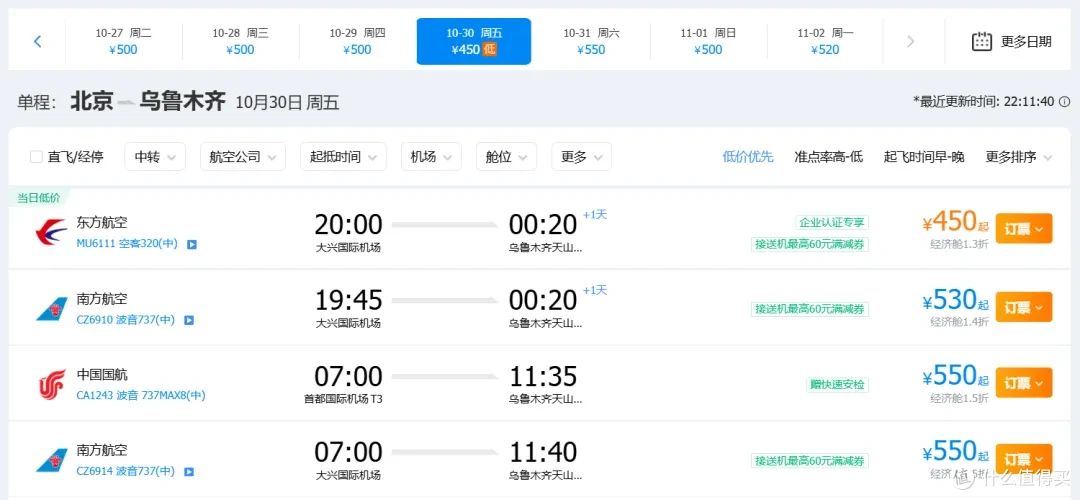Select the 10-30 周五 ¥450 date tab
Screen dimensions: 1080x500
click(474, 41)
